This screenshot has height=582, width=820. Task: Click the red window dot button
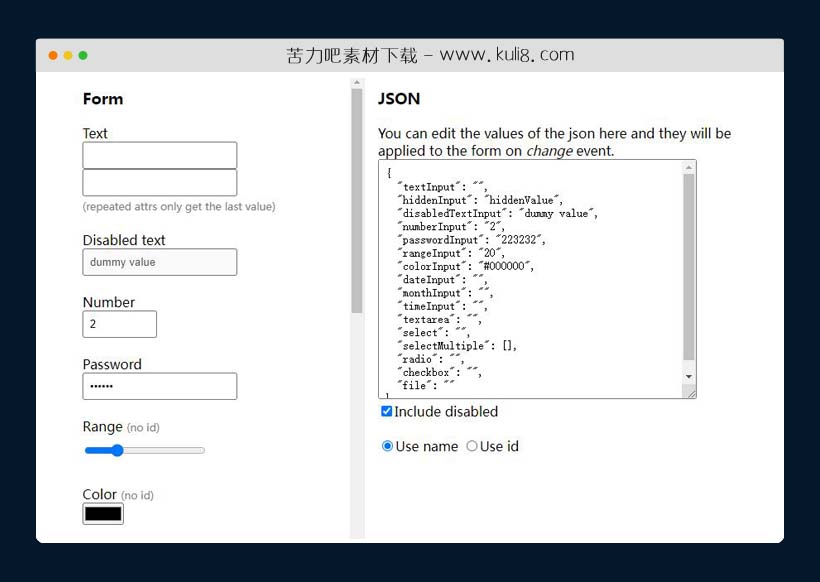[52, 57]
